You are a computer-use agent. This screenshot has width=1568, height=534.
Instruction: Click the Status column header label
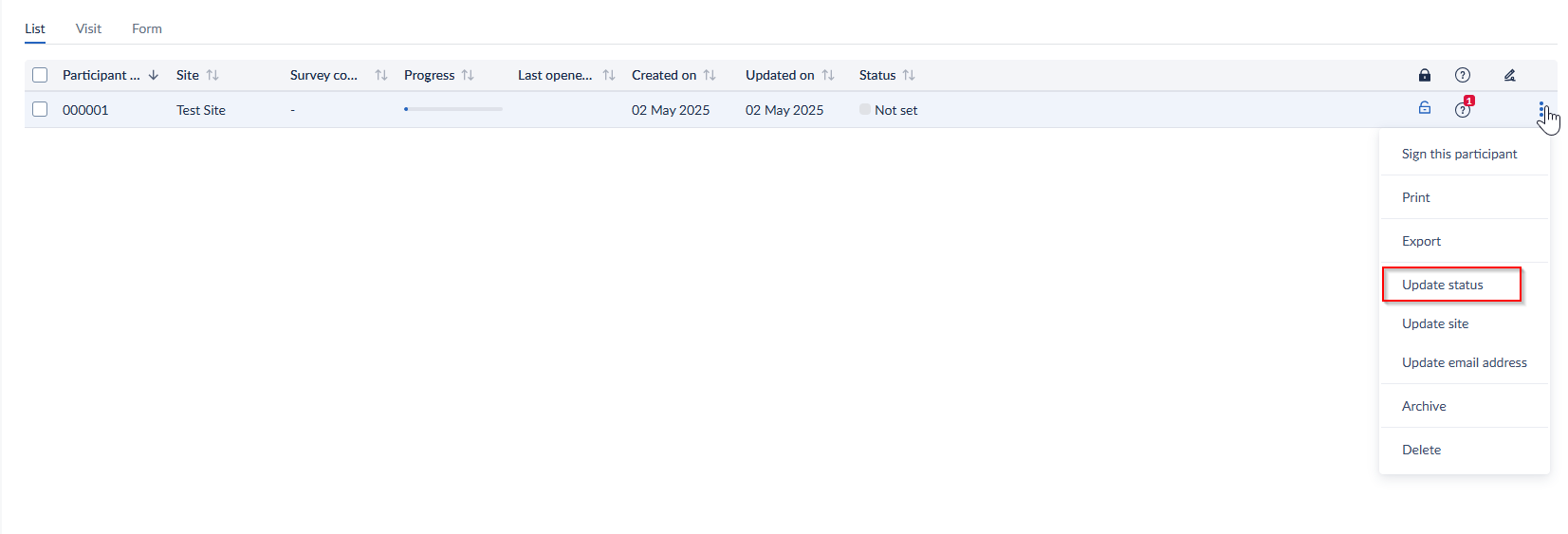877,75
